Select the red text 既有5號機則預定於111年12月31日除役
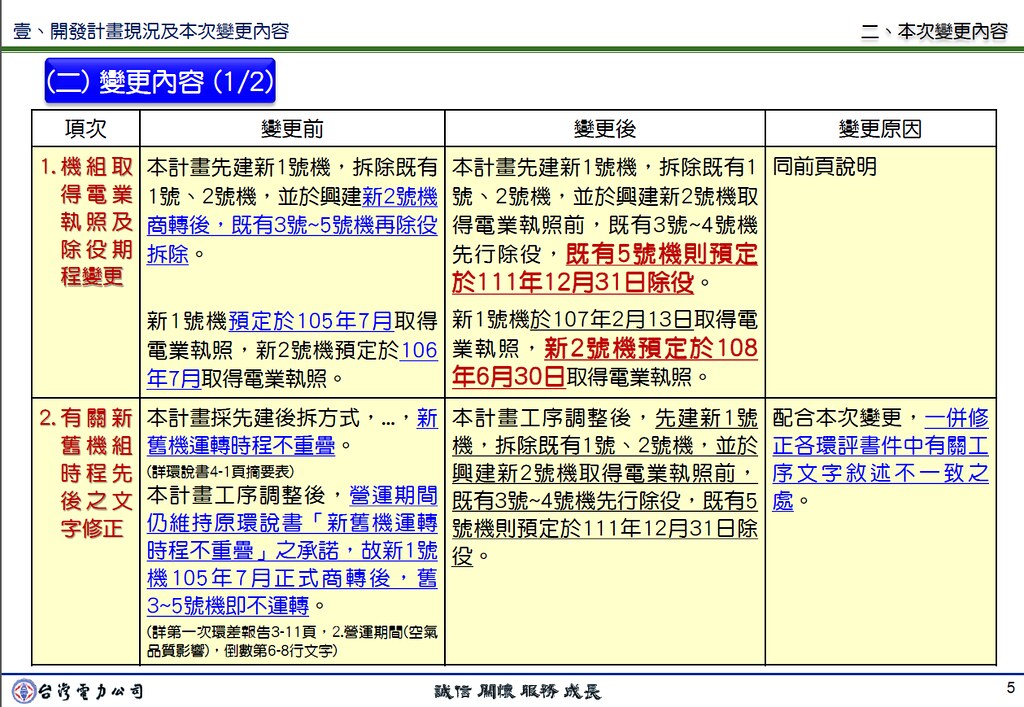This screenshot has height=707, width=1024. click(604, 268)
